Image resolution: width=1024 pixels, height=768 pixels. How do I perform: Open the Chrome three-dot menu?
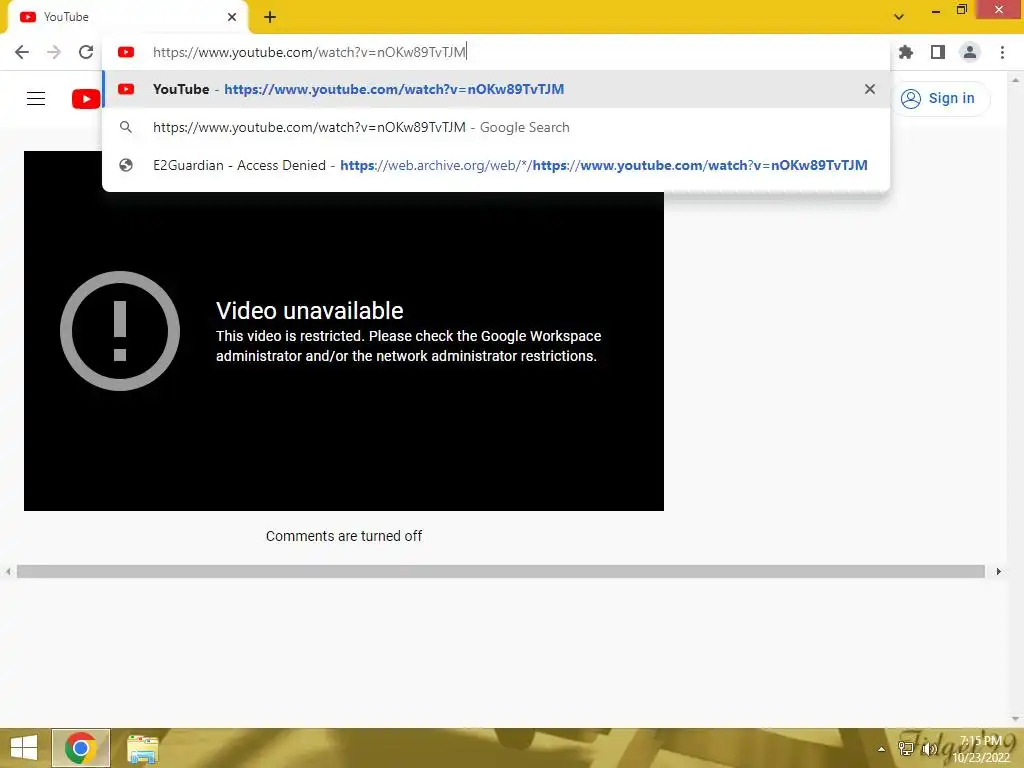click(1002, 52)
